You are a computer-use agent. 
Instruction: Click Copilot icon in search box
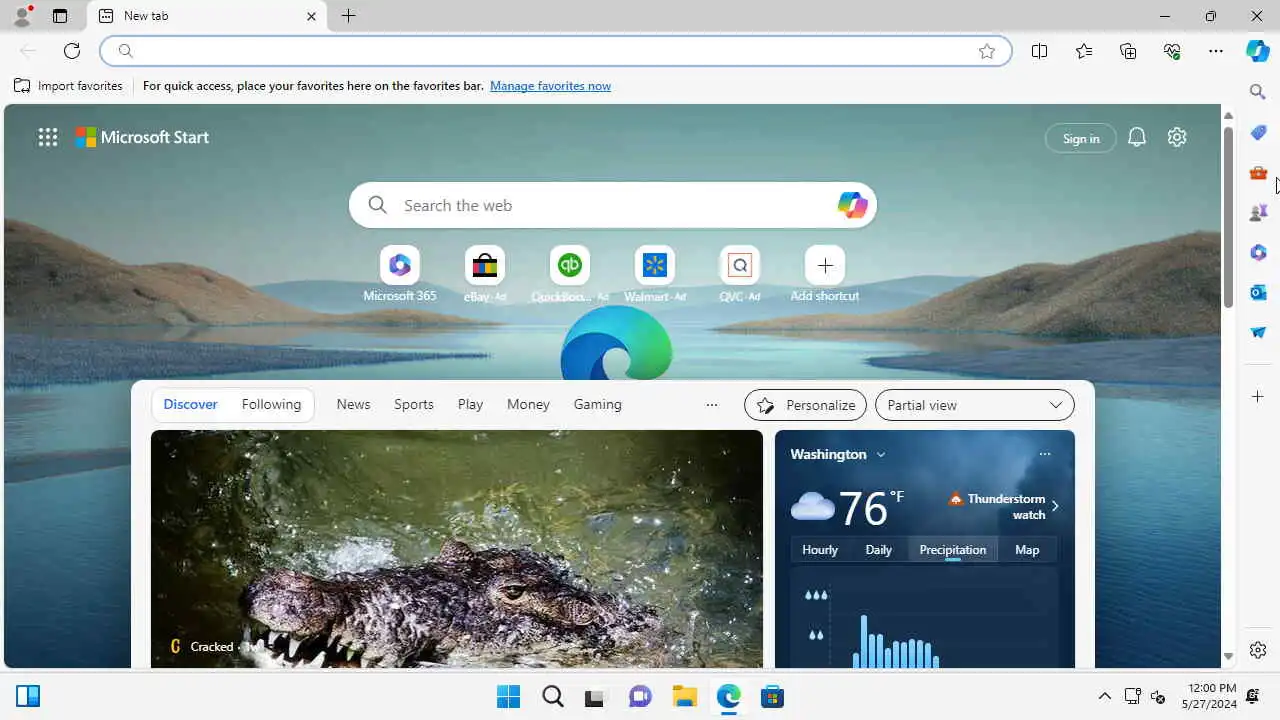point(852,205)
